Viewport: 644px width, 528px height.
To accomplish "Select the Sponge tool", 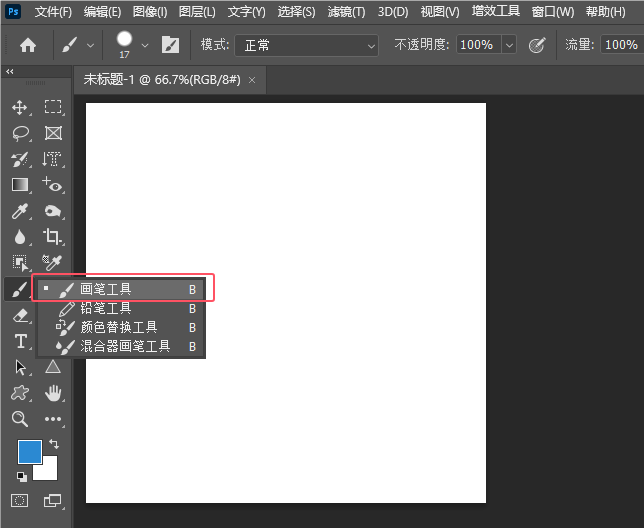I will click(53, 211).
